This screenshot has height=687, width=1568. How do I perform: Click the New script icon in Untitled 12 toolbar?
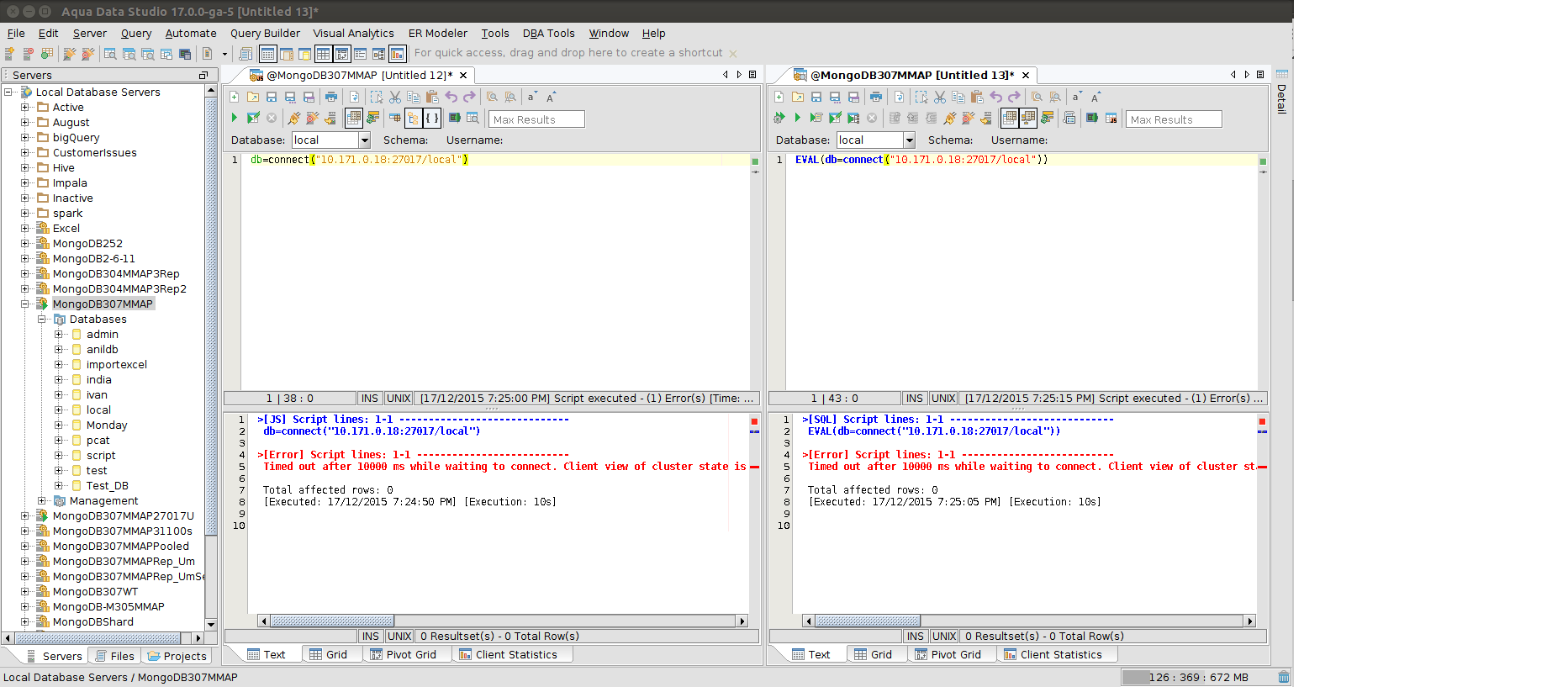(235, 98)
